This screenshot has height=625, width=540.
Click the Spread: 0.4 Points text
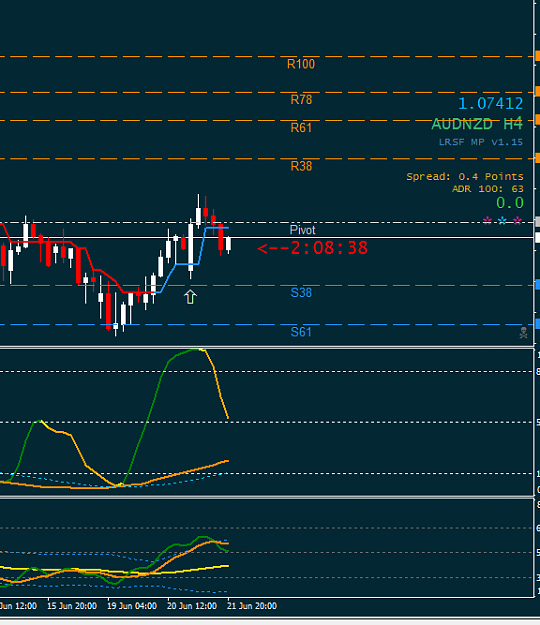click(x=465, y=176)
